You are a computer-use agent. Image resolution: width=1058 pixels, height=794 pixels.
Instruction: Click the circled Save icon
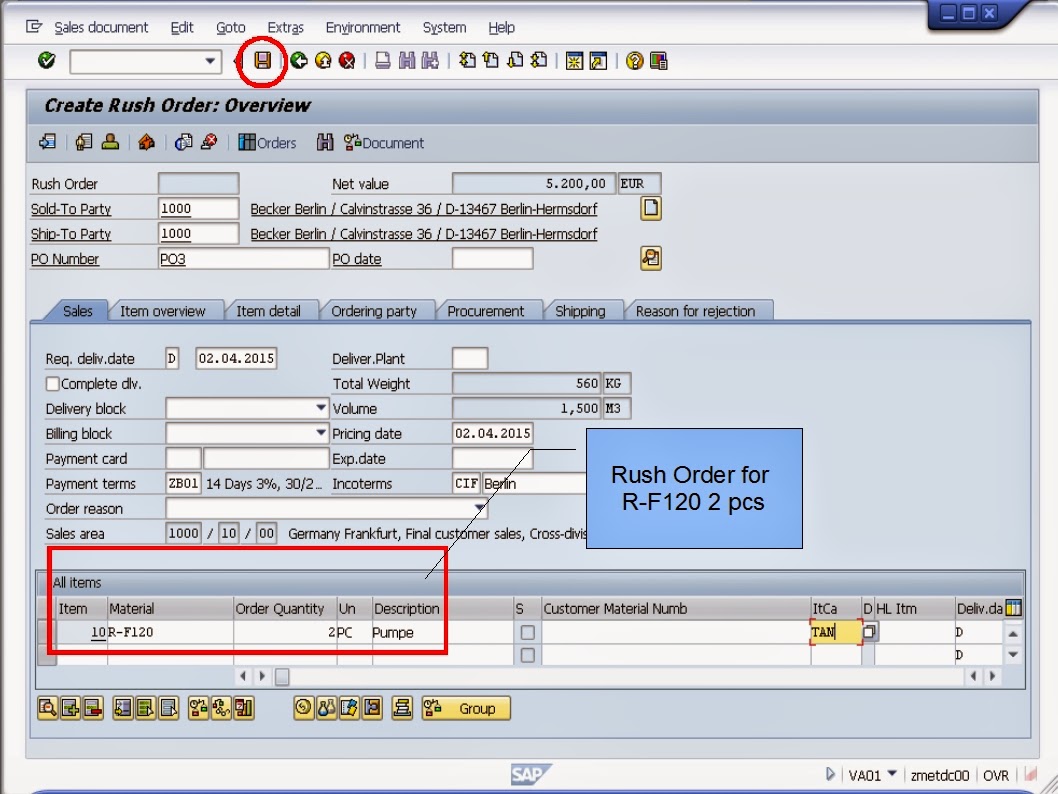(x=262, y=61)
